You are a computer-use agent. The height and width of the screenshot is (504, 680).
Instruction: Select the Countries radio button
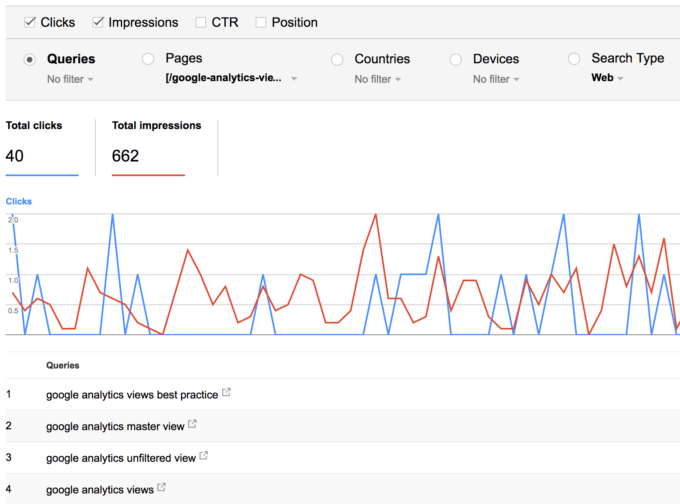(x=337, y=59)
